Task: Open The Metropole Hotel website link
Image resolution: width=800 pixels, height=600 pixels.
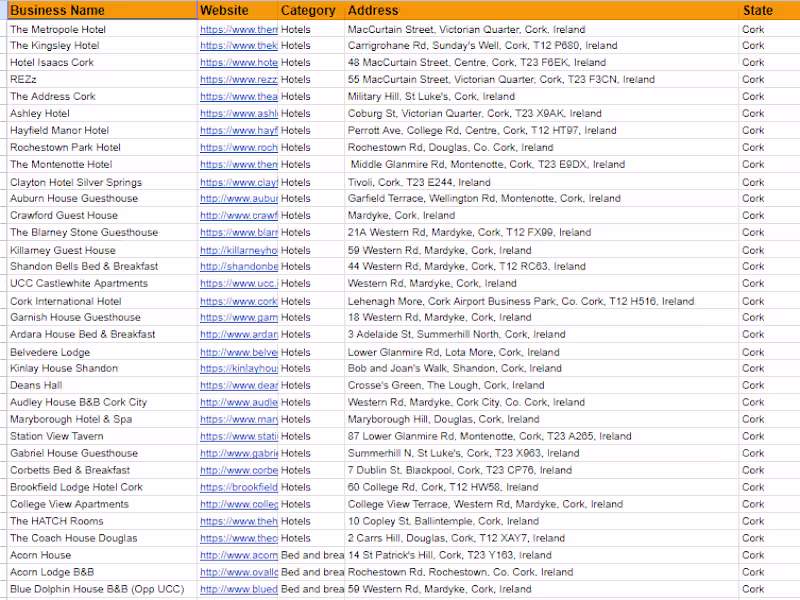Action: coord(239,30)
